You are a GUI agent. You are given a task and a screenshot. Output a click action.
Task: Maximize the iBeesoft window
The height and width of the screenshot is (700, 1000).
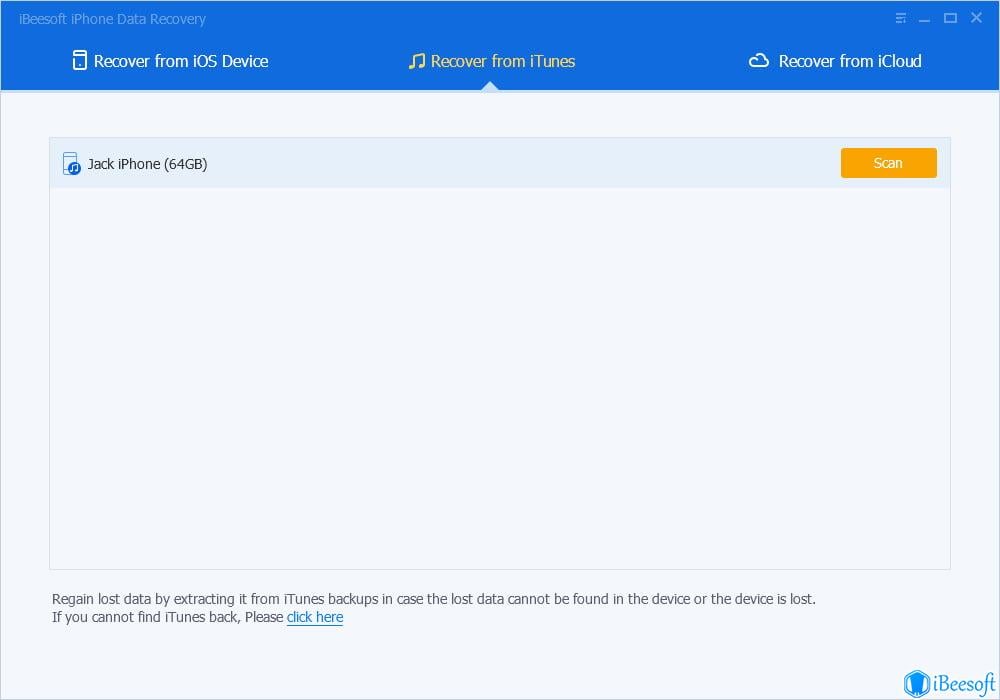950,18
